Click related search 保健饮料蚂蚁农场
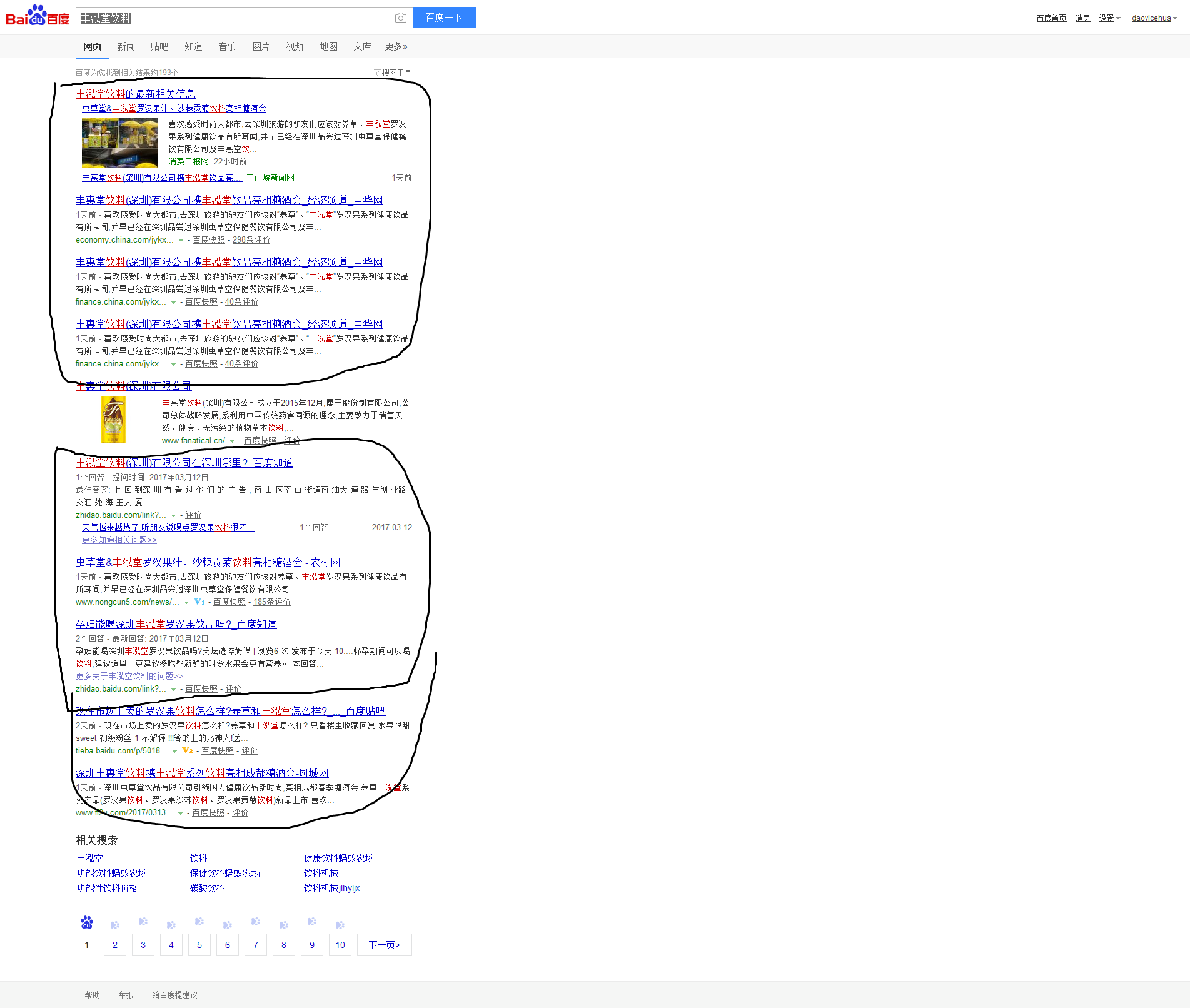This screenshot has height=1008, width=1190. point(225,873)
